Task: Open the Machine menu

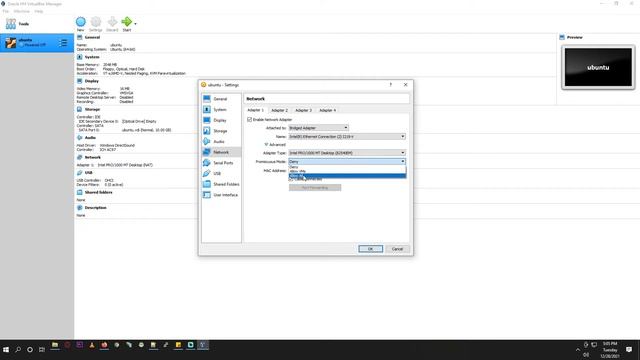Action: [x=22, y=11]
